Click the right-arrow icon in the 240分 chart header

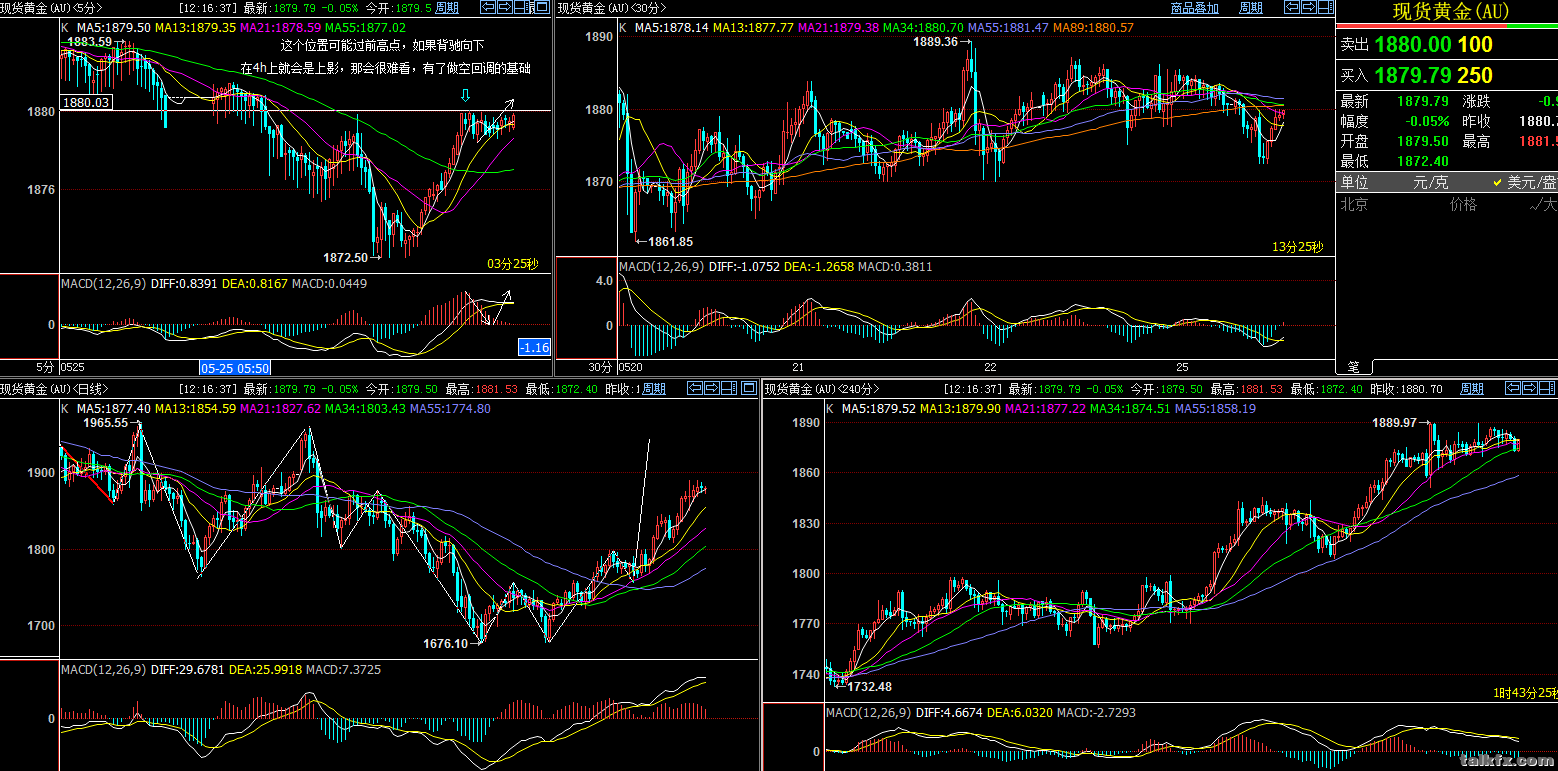[1530, 388]
